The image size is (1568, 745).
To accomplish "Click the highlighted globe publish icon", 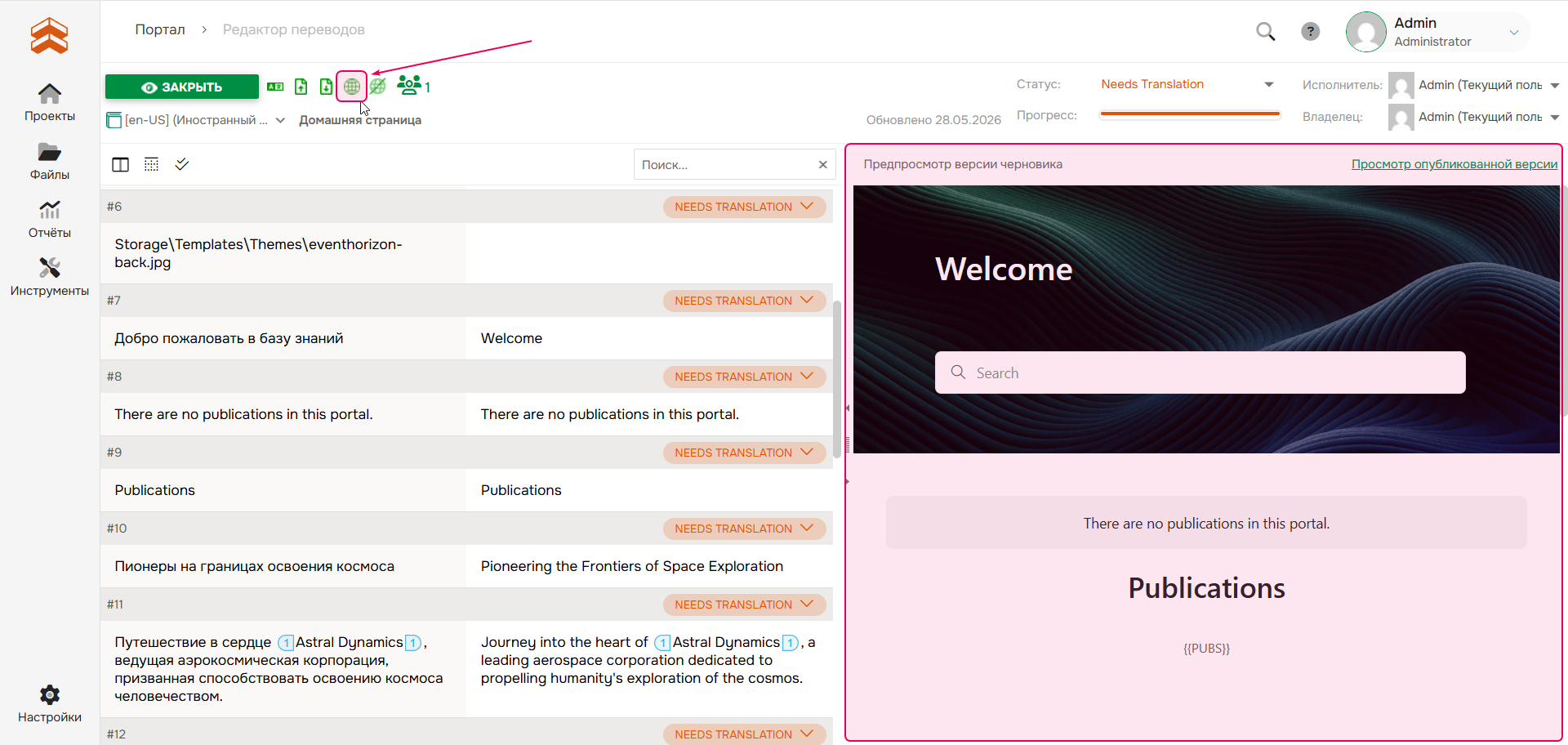I will point(352,86).
